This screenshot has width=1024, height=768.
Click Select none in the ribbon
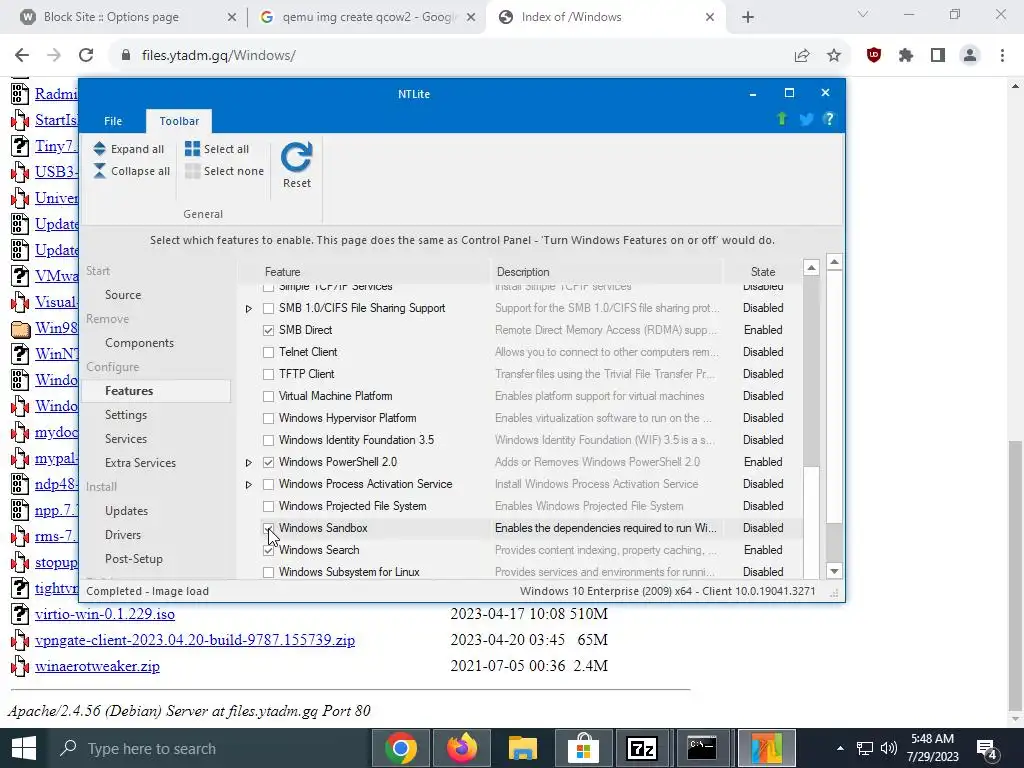coord(225,171)
